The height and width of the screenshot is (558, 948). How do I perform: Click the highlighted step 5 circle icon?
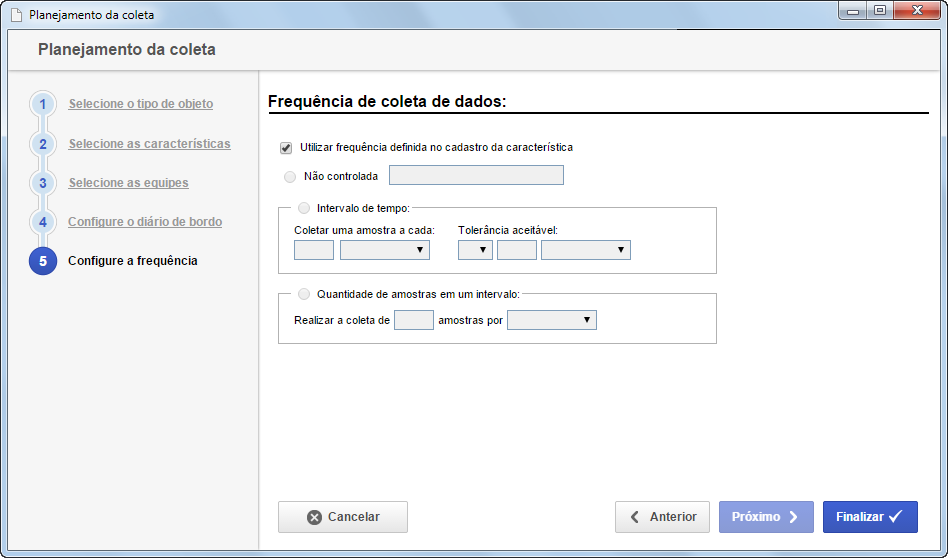tap(43, 261)
